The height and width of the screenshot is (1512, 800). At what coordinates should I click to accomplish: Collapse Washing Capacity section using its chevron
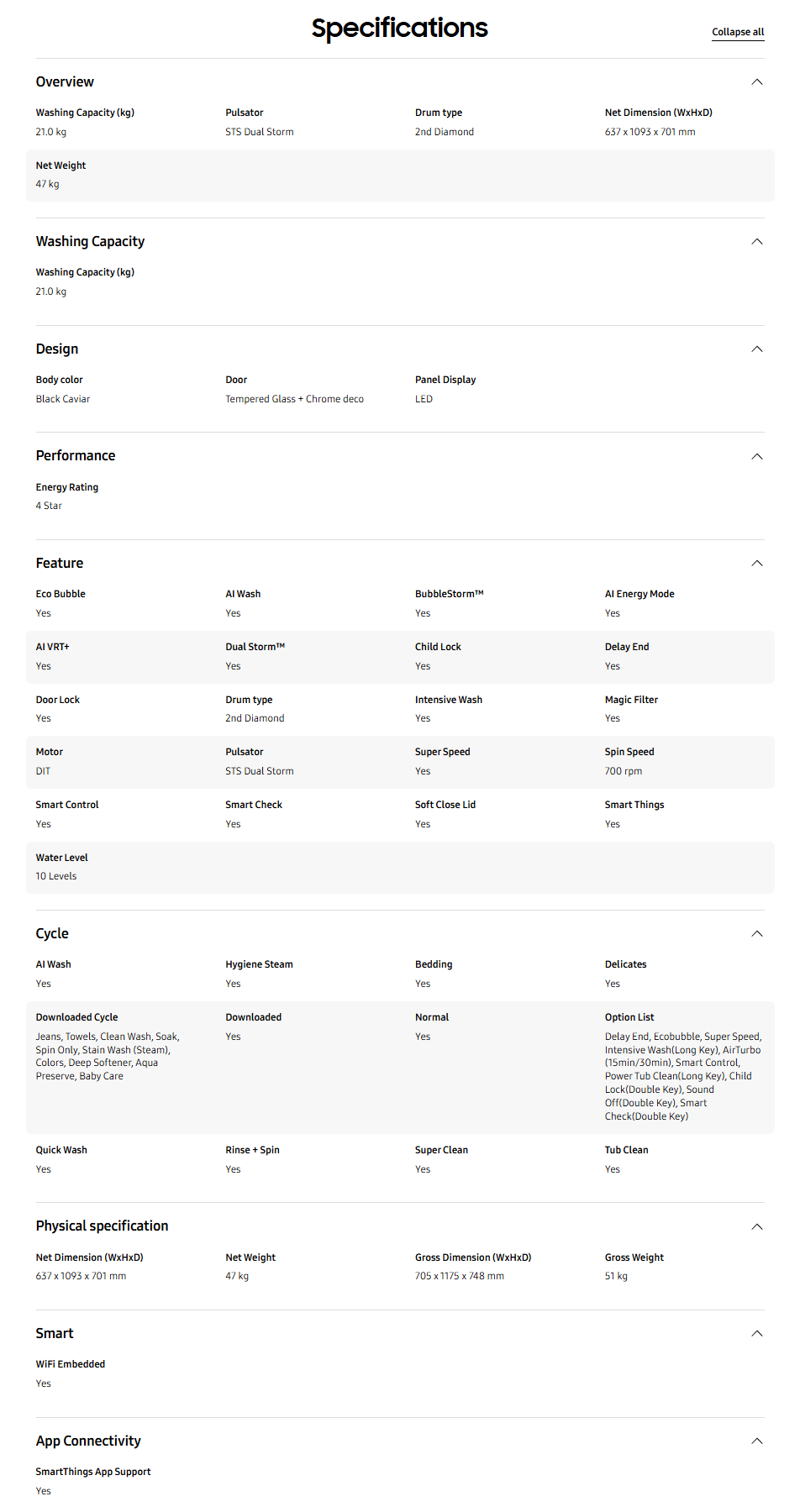[757, 242]
